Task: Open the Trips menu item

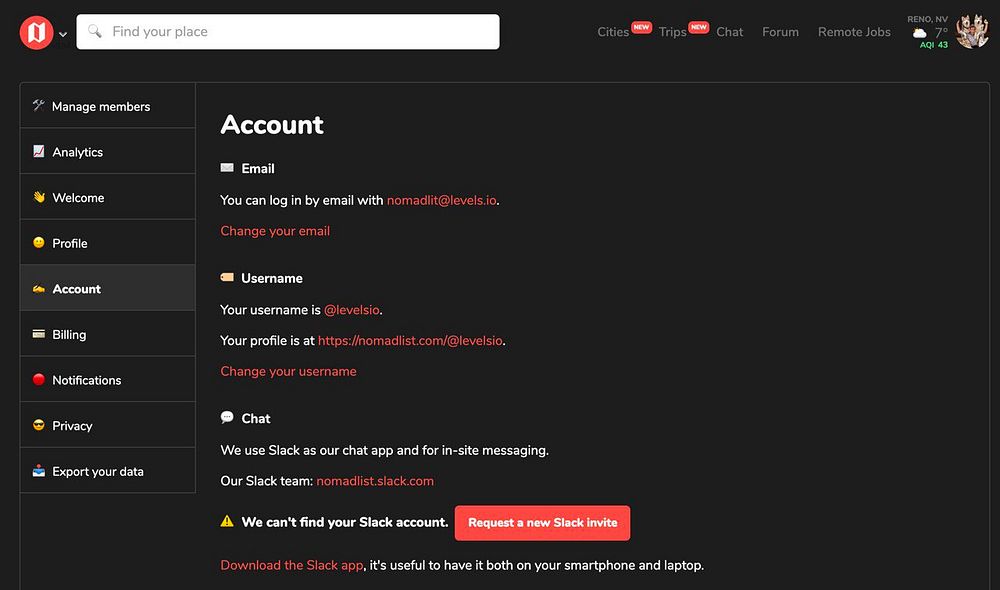Action: pos(672,32)
